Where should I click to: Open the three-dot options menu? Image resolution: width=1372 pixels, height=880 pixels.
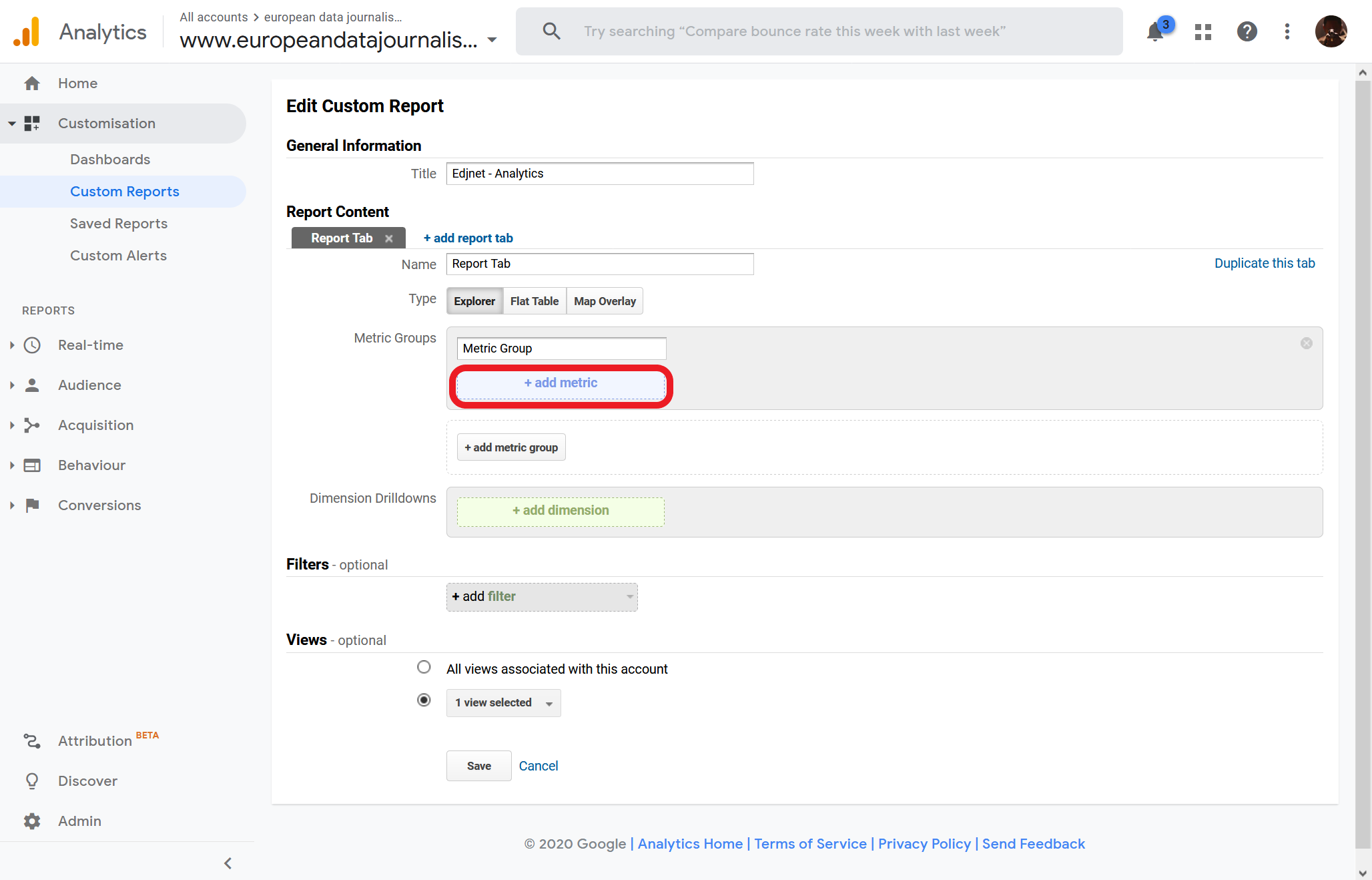tap(1287, 32)
